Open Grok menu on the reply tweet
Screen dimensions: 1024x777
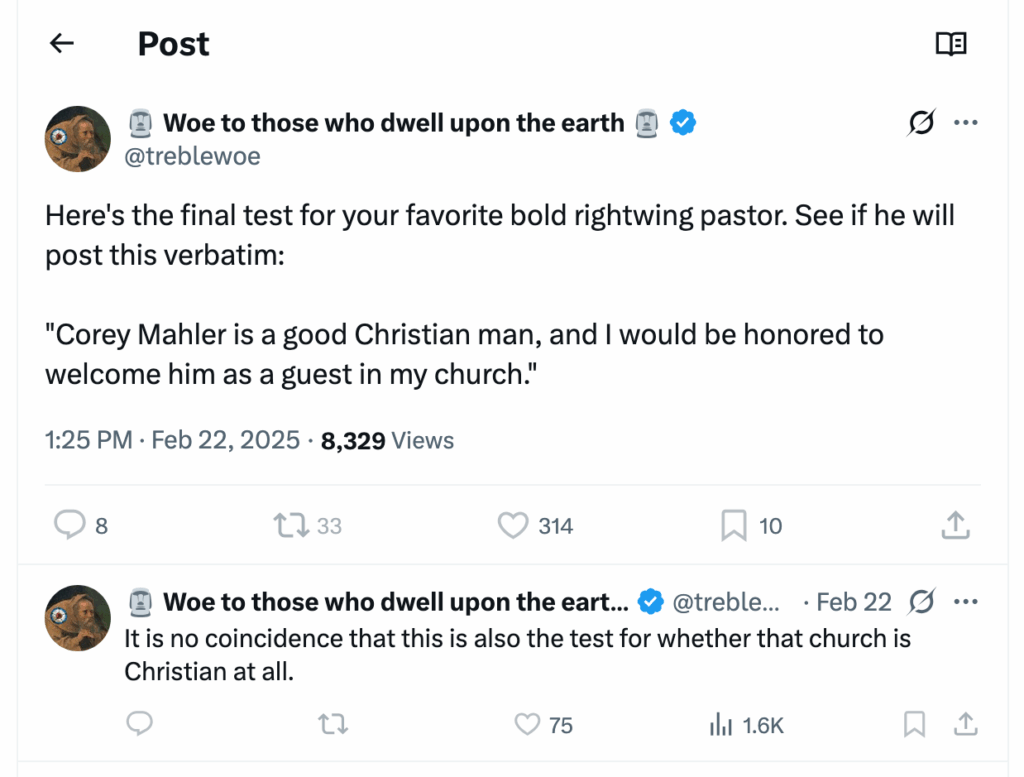click(x=920, y=601)
